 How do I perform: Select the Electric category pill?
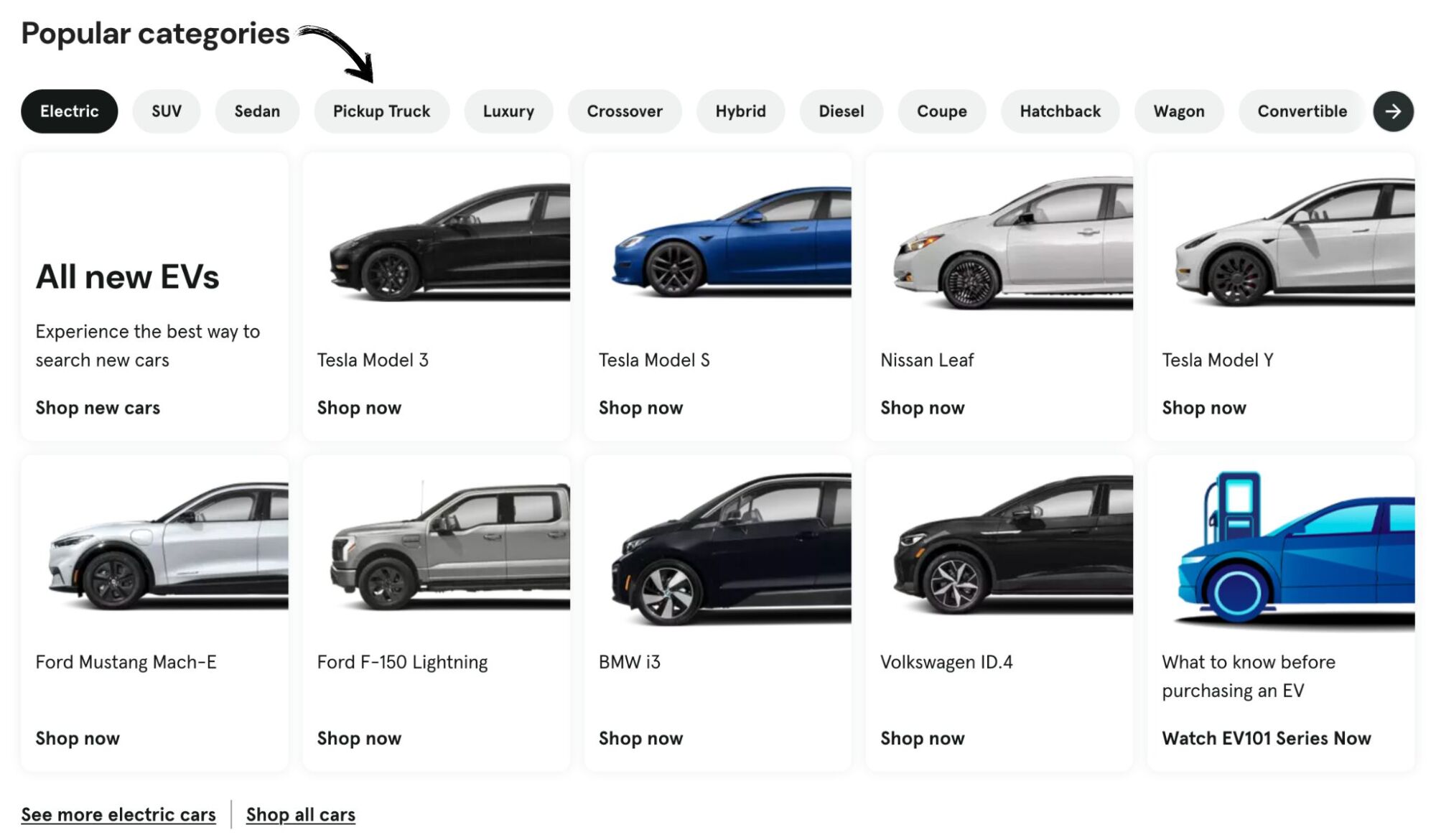tap(70, 111)
